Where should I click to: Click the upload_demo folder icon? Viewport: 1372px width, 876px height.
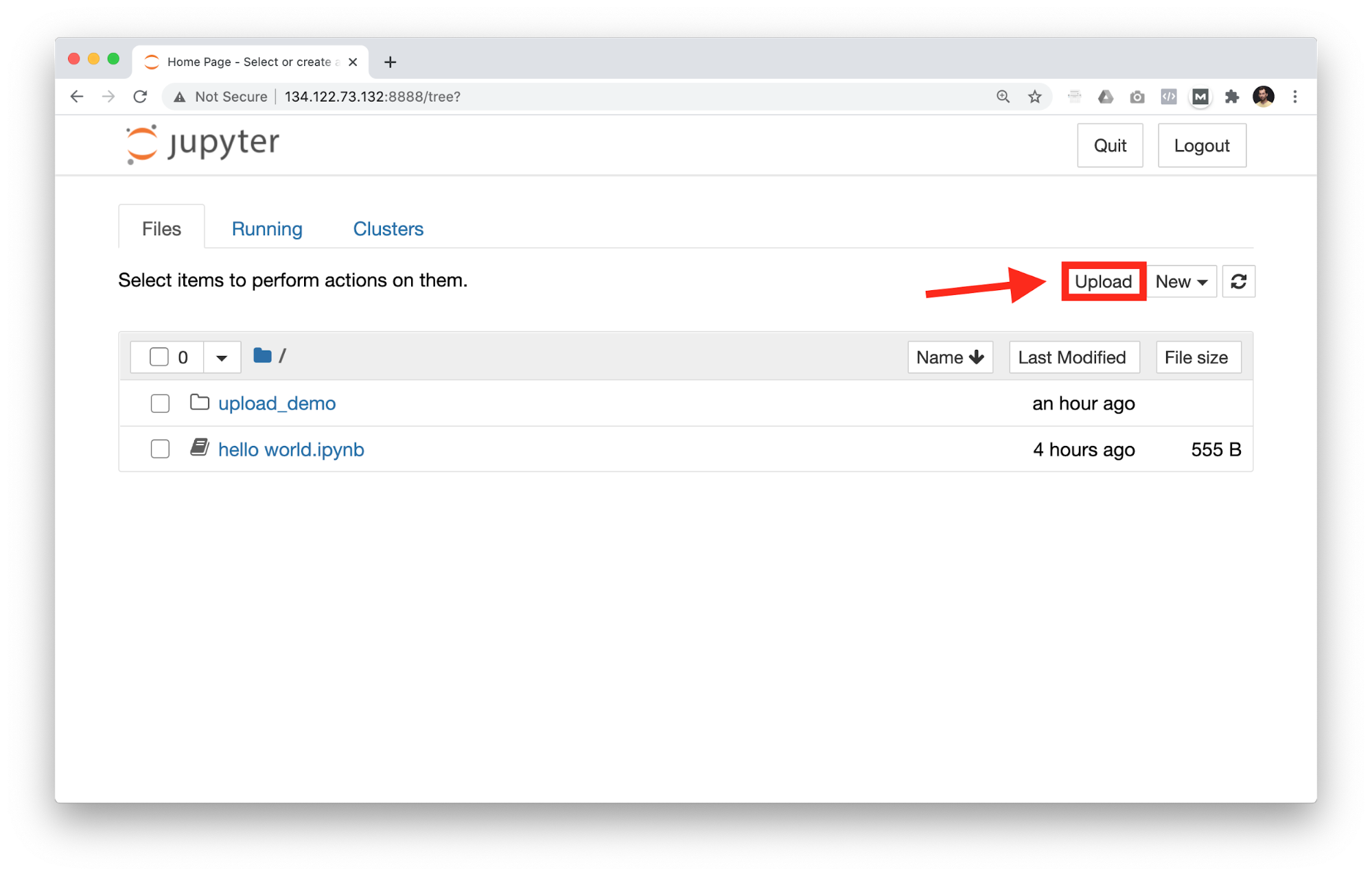click(x=200, y=403)
